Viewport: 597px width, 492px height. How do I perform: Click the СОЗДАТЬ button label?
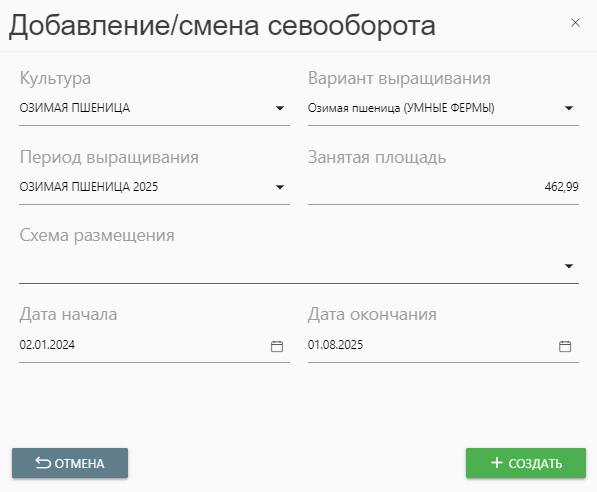535,464
